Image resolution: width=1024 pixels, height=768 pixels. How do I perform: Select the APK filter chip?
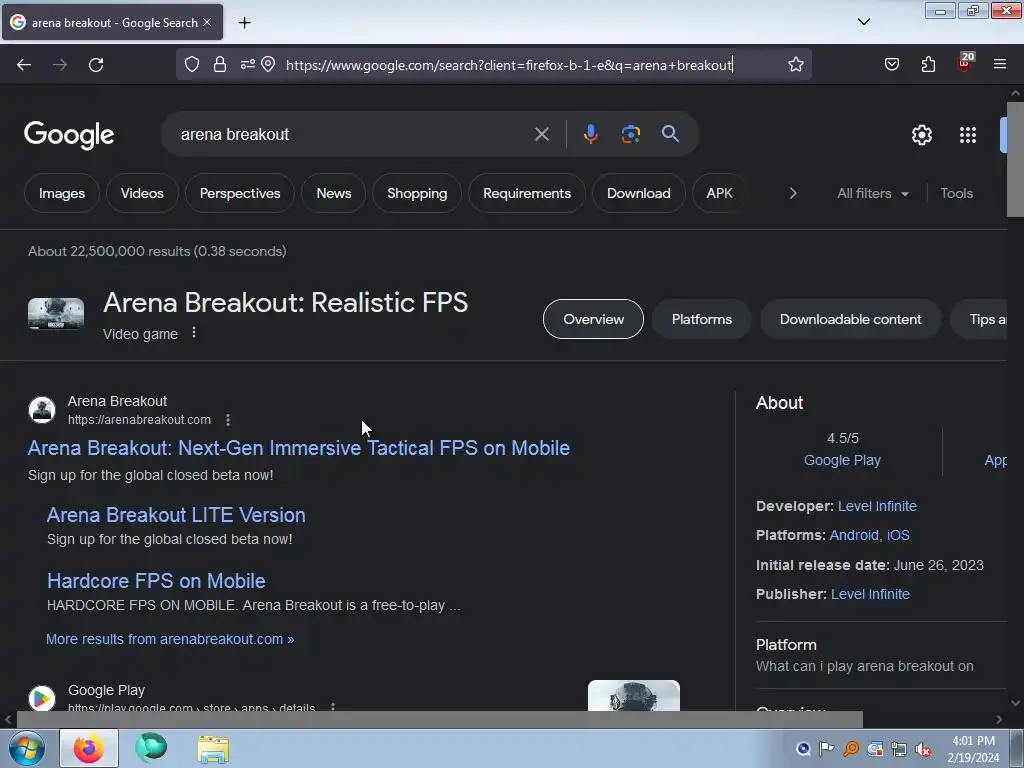pyautogui.click(x=719, y=193)
